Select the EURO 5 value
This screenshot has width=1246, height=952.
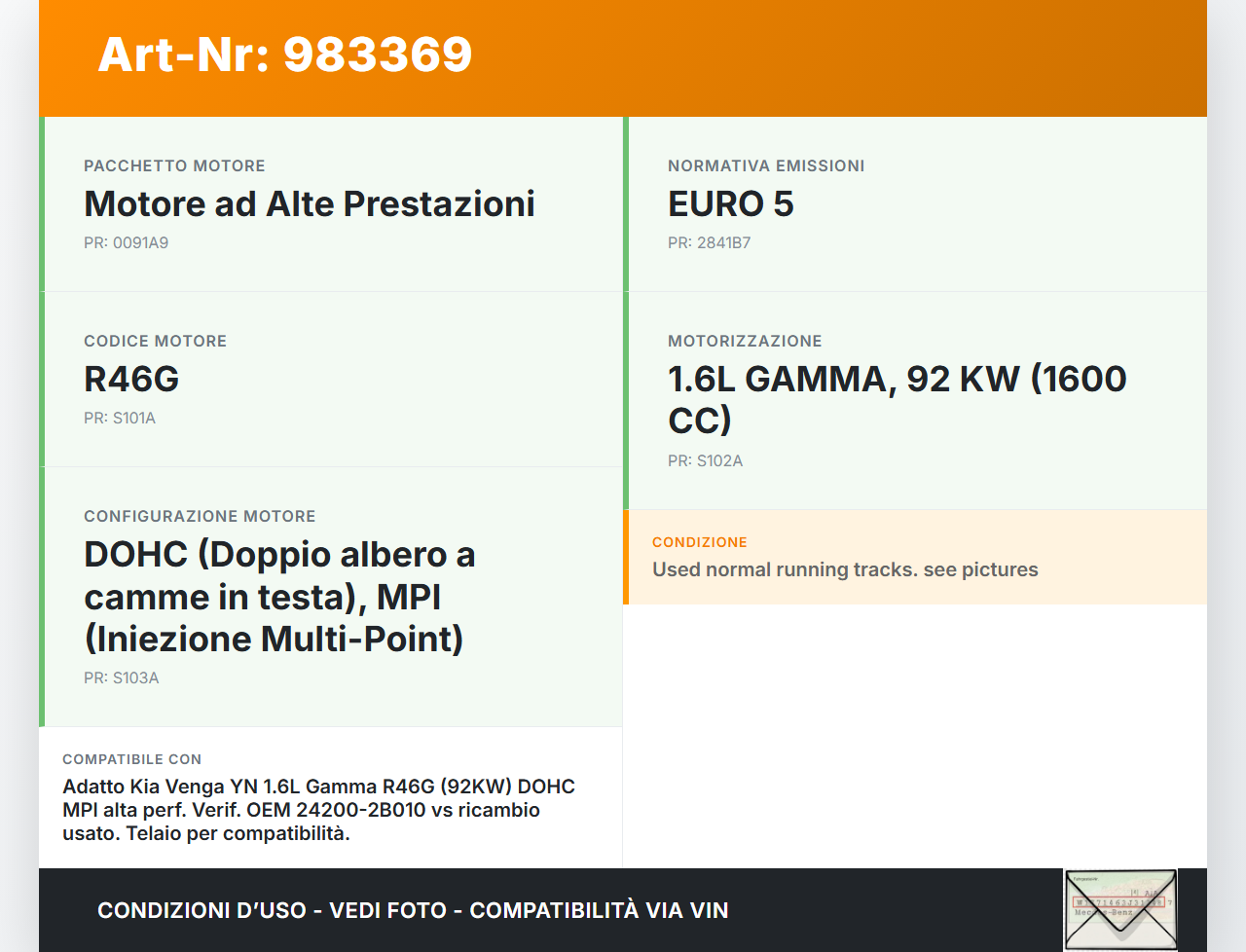(x=731, y=203)
